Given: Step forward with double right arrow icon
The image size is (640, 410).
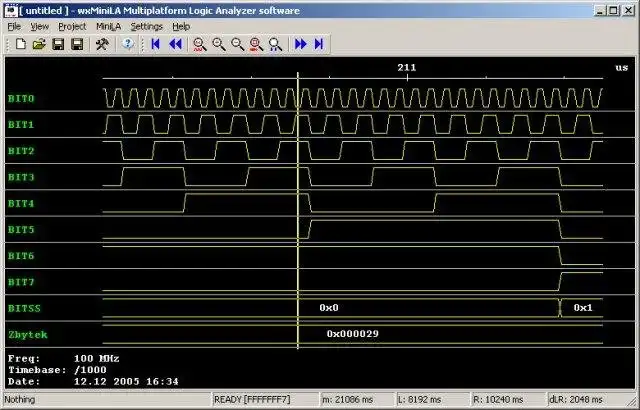Looking at the screenshot, I should 300,44.
